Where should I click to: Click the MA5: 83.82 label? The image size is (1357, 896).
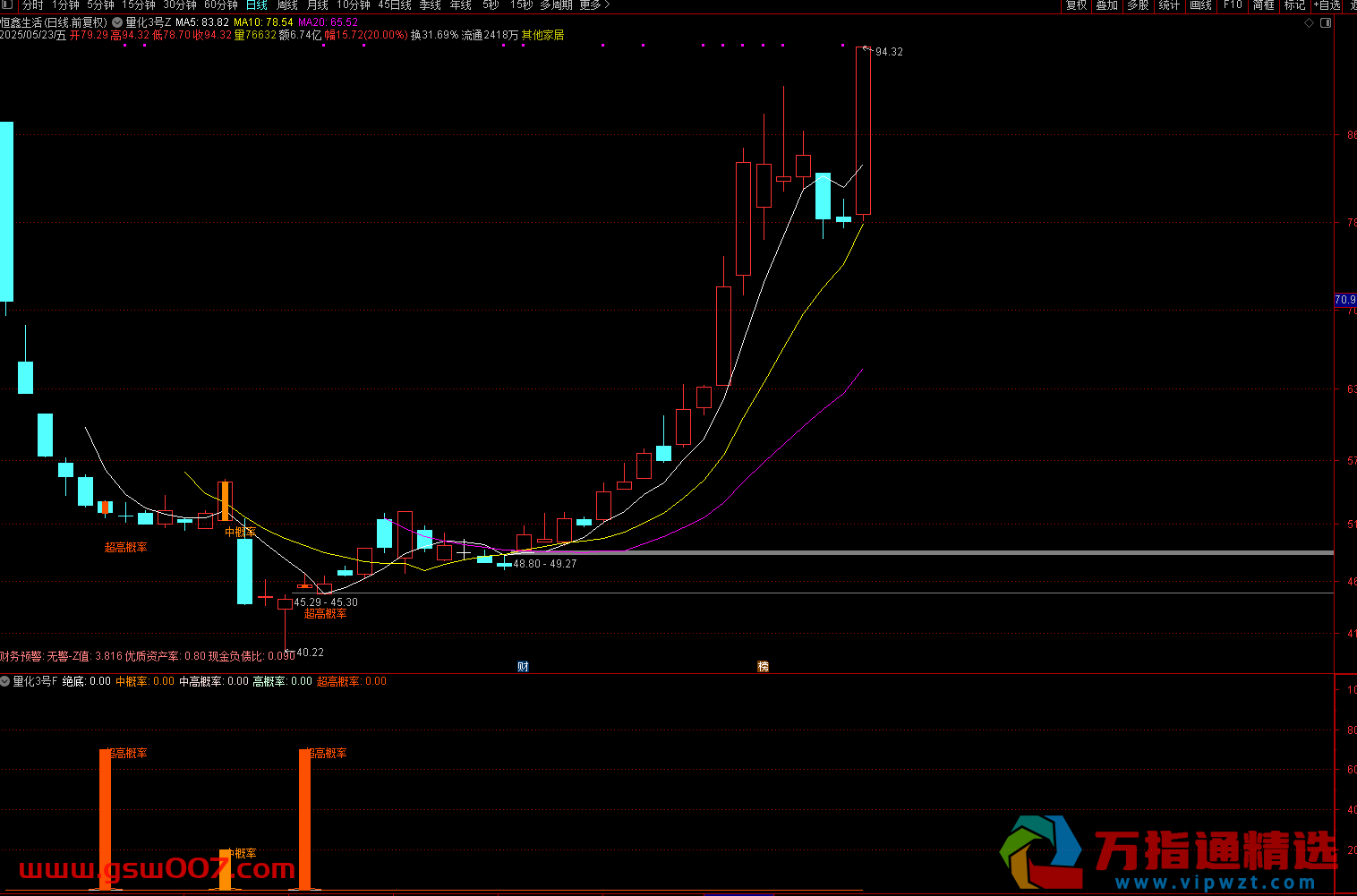(x=202, y=22)
